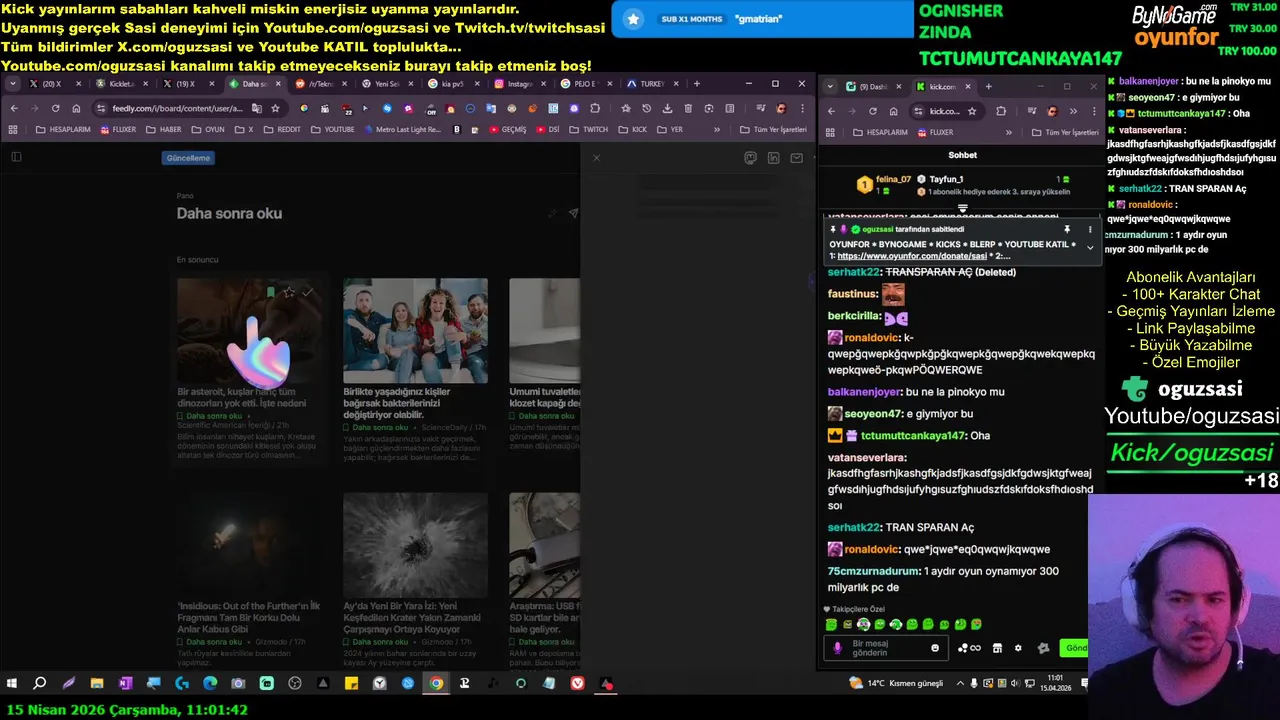Open REDDIT bookmarks folder
This screenshot has width=1280, height=720.
point(282,130)
